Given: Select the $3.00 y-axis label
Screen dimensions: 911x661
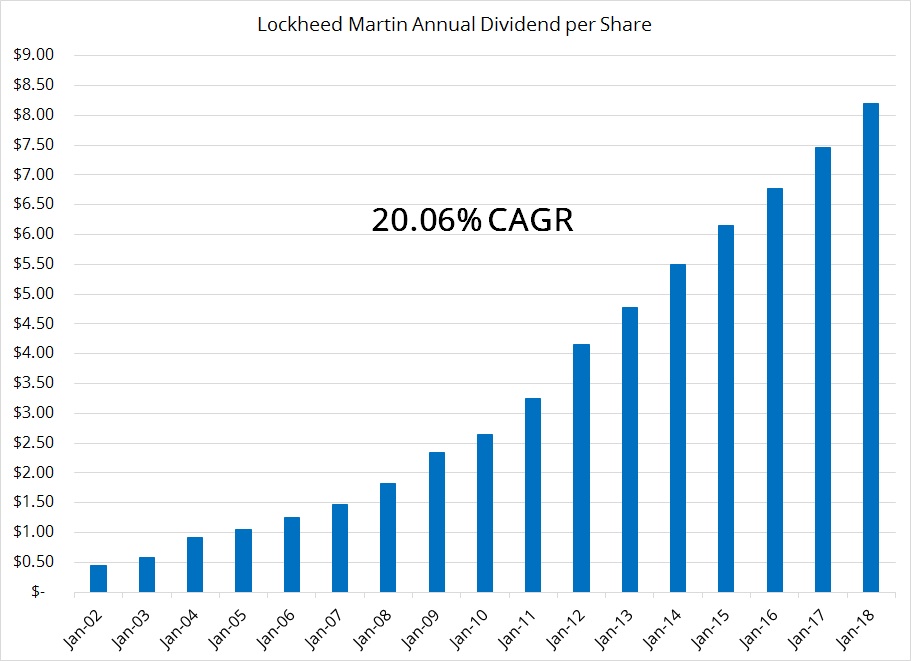Looking at the screenshot, I should [x=34, y=412].
